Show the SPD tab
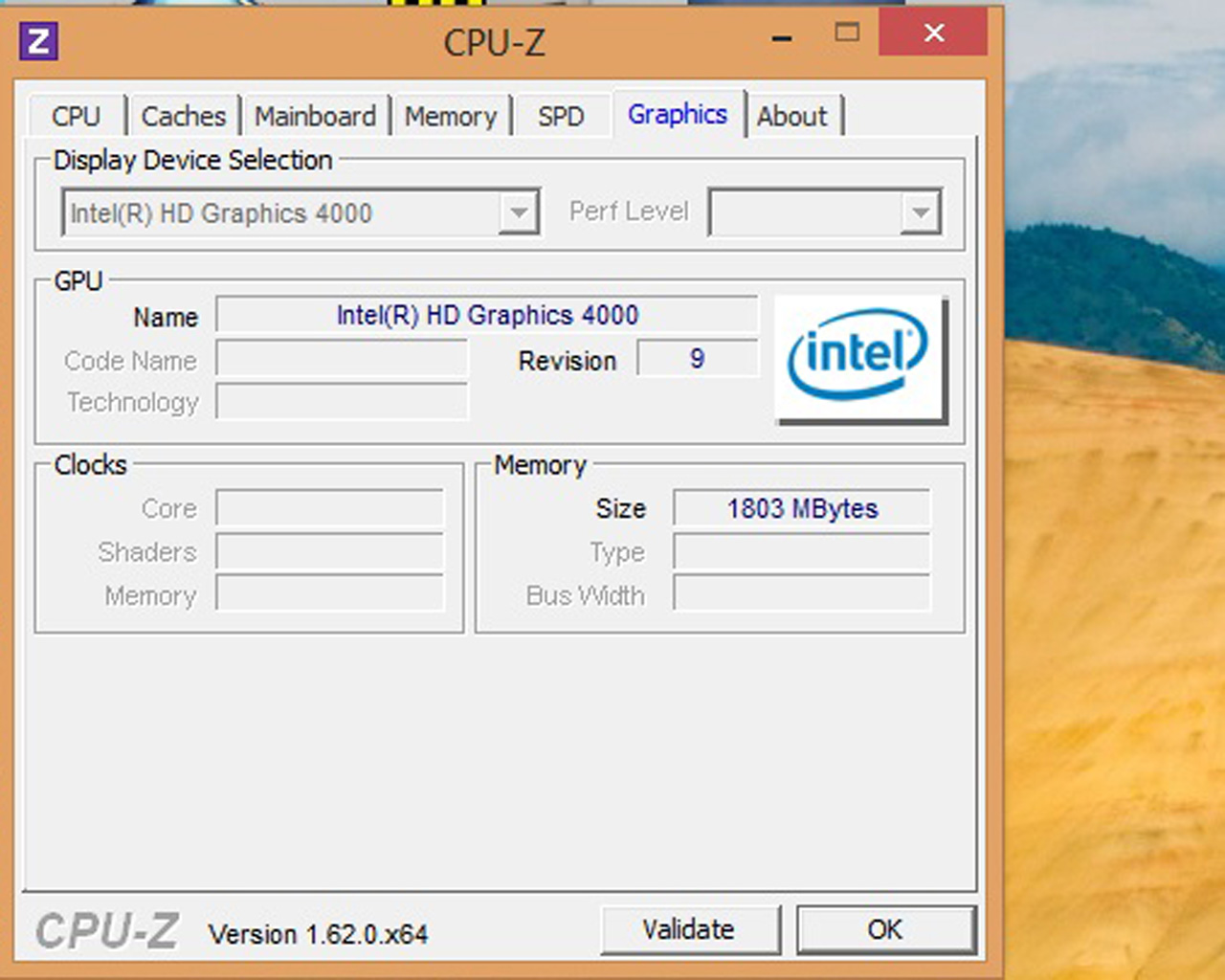 click(561, 117)
